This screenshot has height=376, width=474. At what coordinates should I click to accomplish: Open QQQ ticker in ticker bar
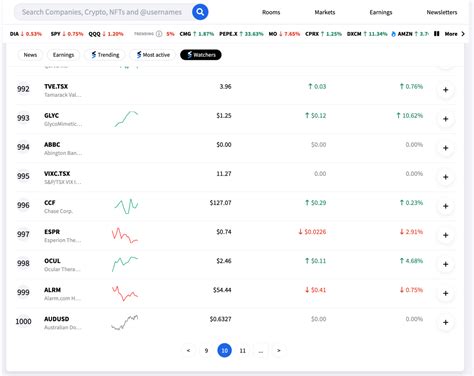(106, 34)
